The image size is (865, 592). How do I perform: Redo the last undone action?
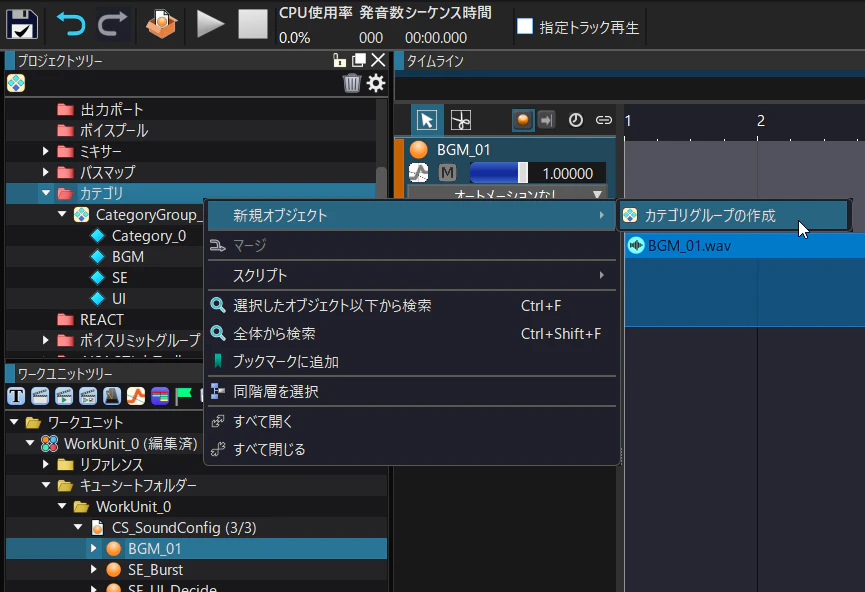tap(112, 25)
